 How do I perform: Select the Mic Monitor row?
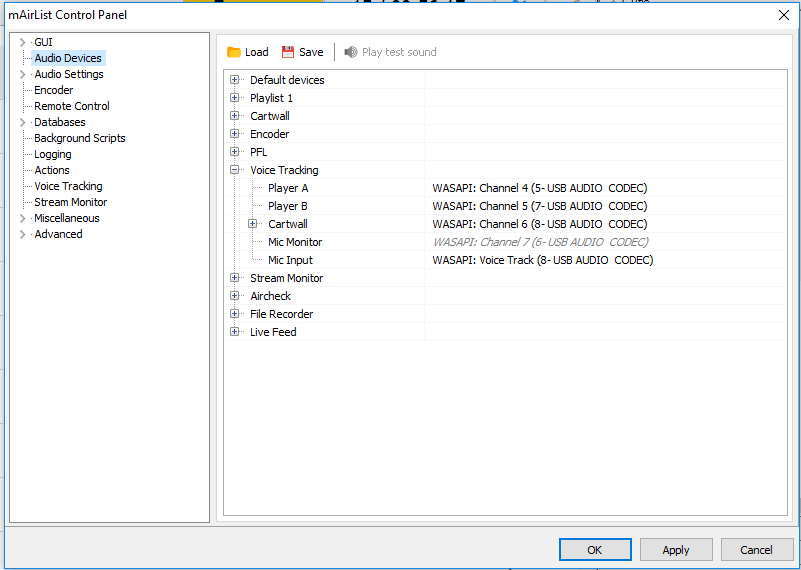[505, 242]
